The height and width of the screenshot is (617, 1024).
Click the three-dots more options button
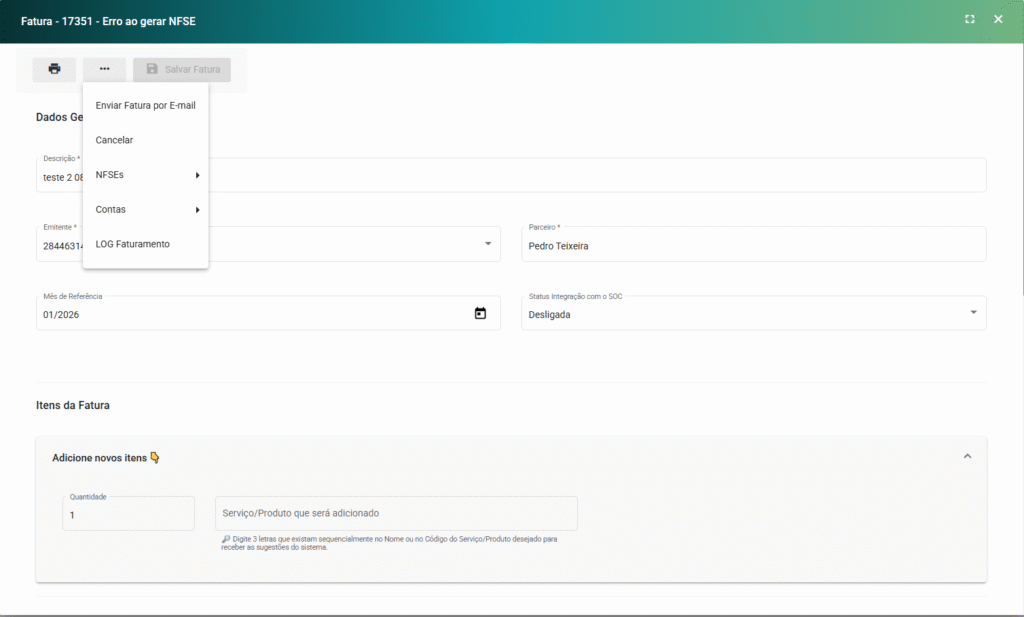(x=104, y=69)
